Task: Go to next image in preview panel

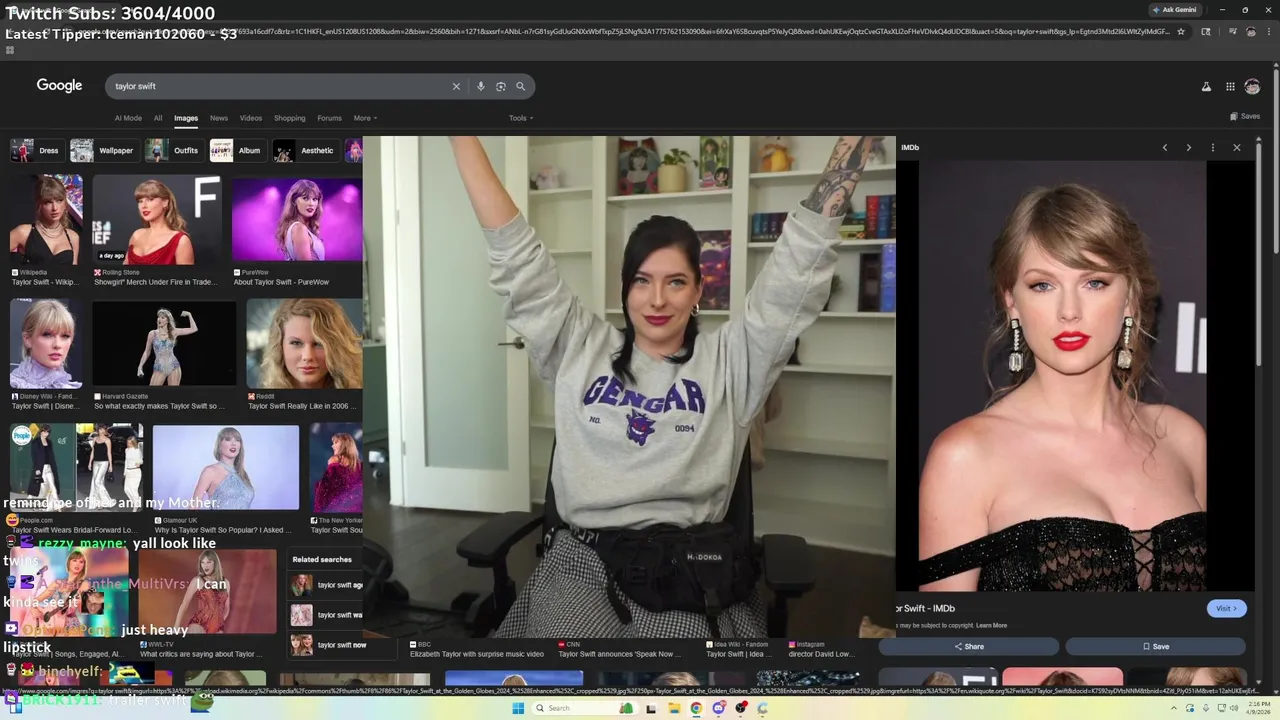Action: click(1189, 148)
